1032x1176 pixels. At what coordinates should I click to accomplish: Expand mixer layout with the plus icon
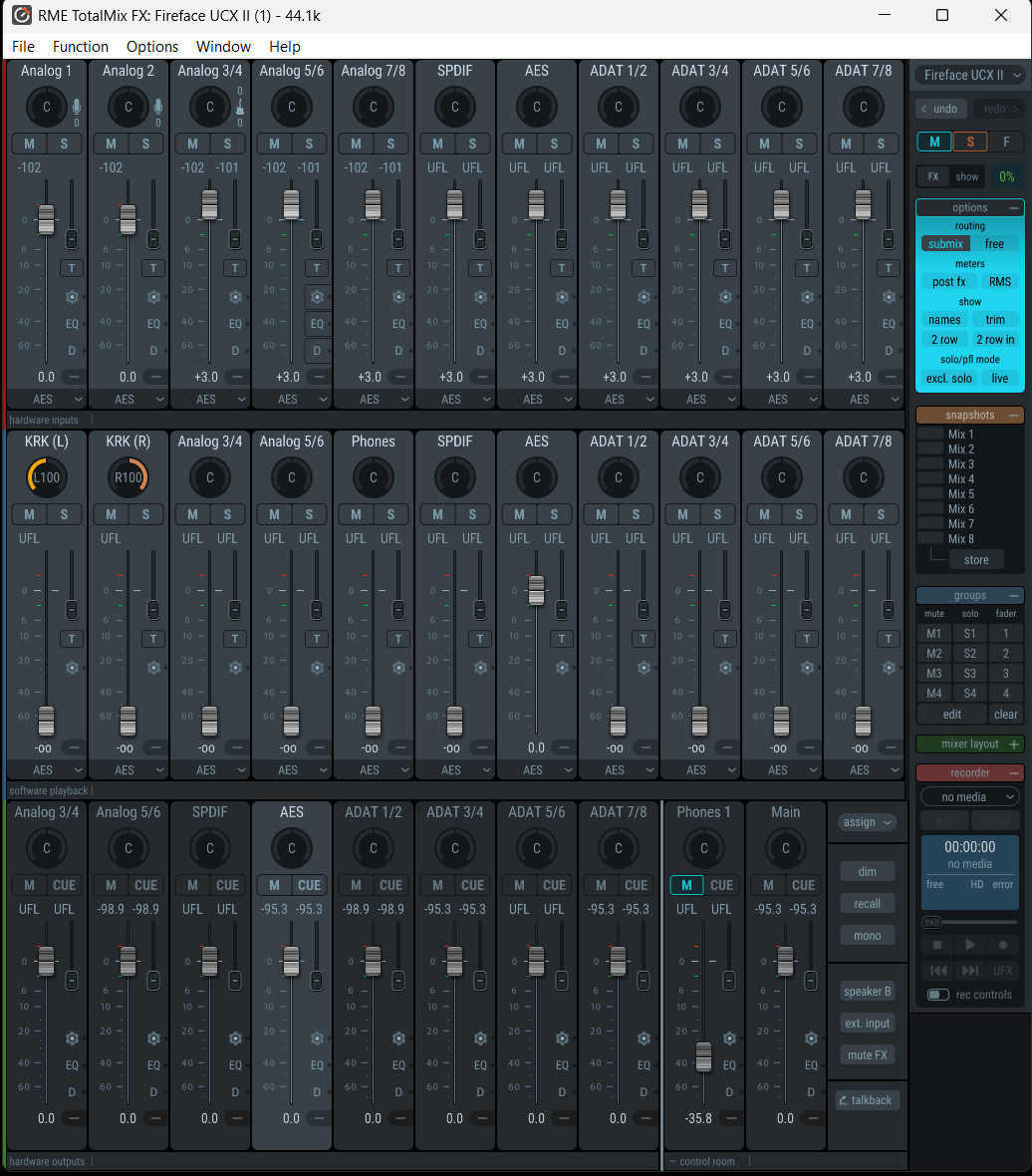tap(1014, 744)
